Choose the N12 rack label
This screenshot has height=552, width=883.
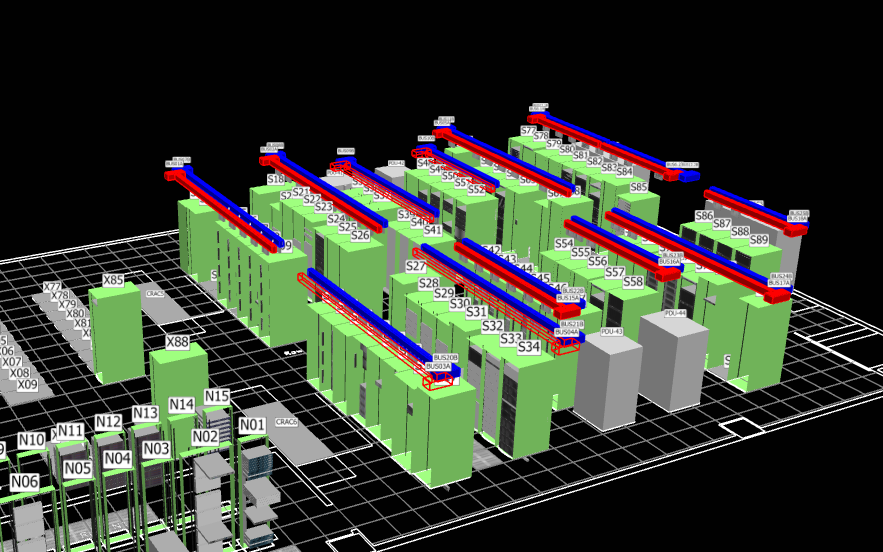pos(108,422)
